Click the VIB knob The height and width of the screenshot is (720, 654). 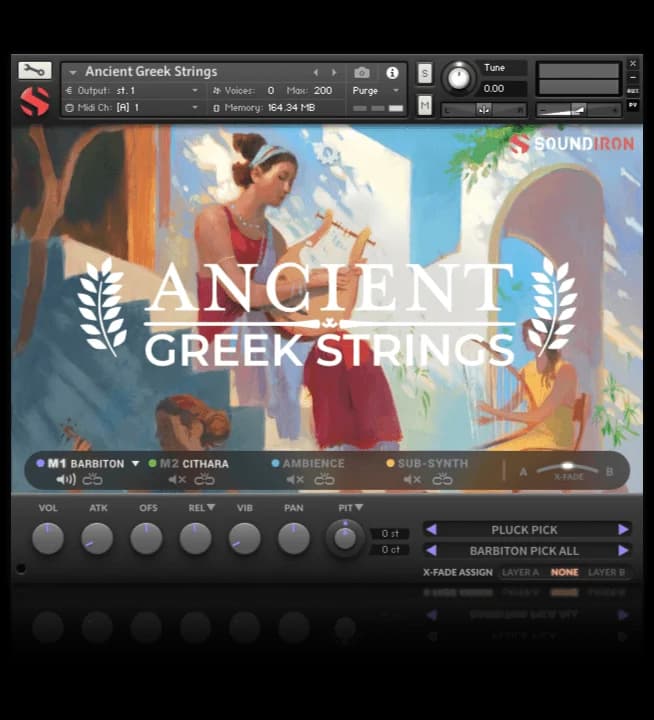[x=244, y=538]
